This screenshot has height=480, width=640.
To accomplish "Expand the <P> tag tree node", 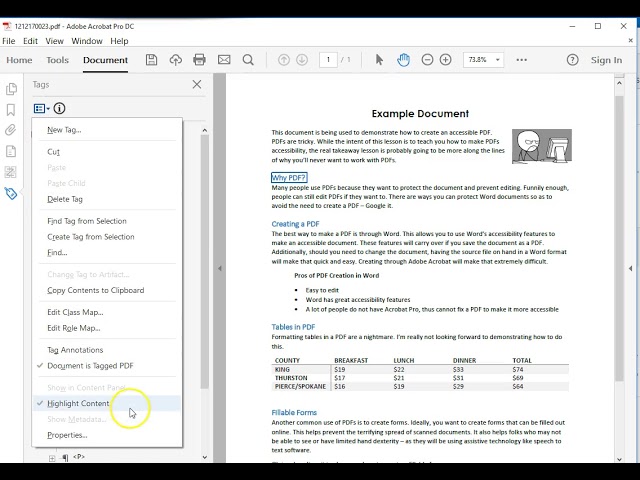I will click(52, 457).
